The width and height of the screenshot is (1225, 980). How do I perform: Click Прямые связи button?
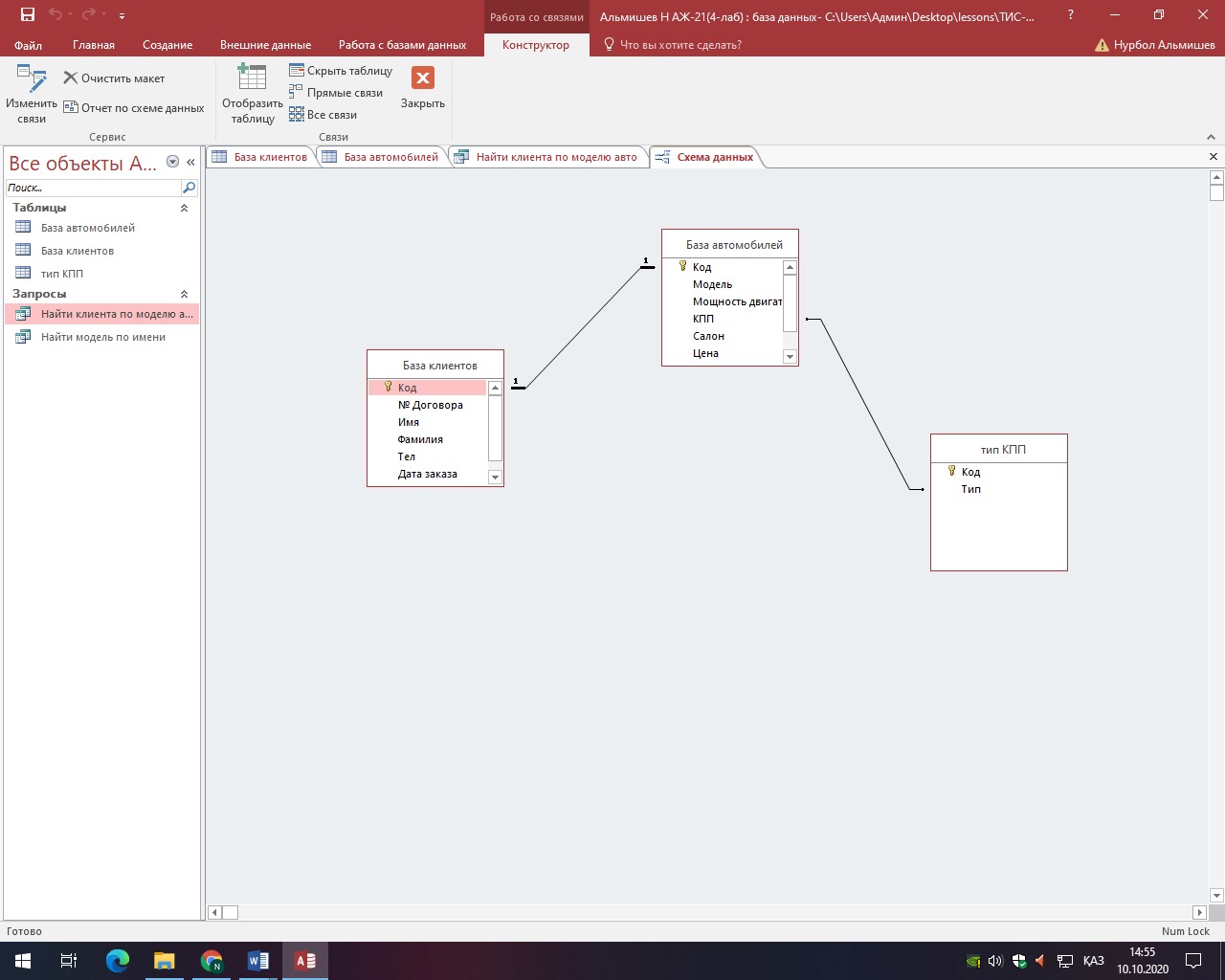(x=336, y=93)
